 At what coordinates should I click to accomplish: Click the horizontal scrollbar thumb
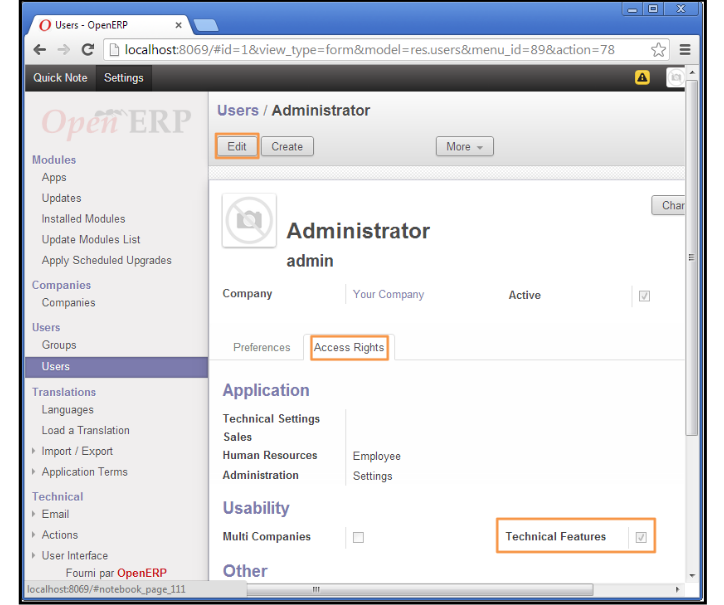click(420, 589)
